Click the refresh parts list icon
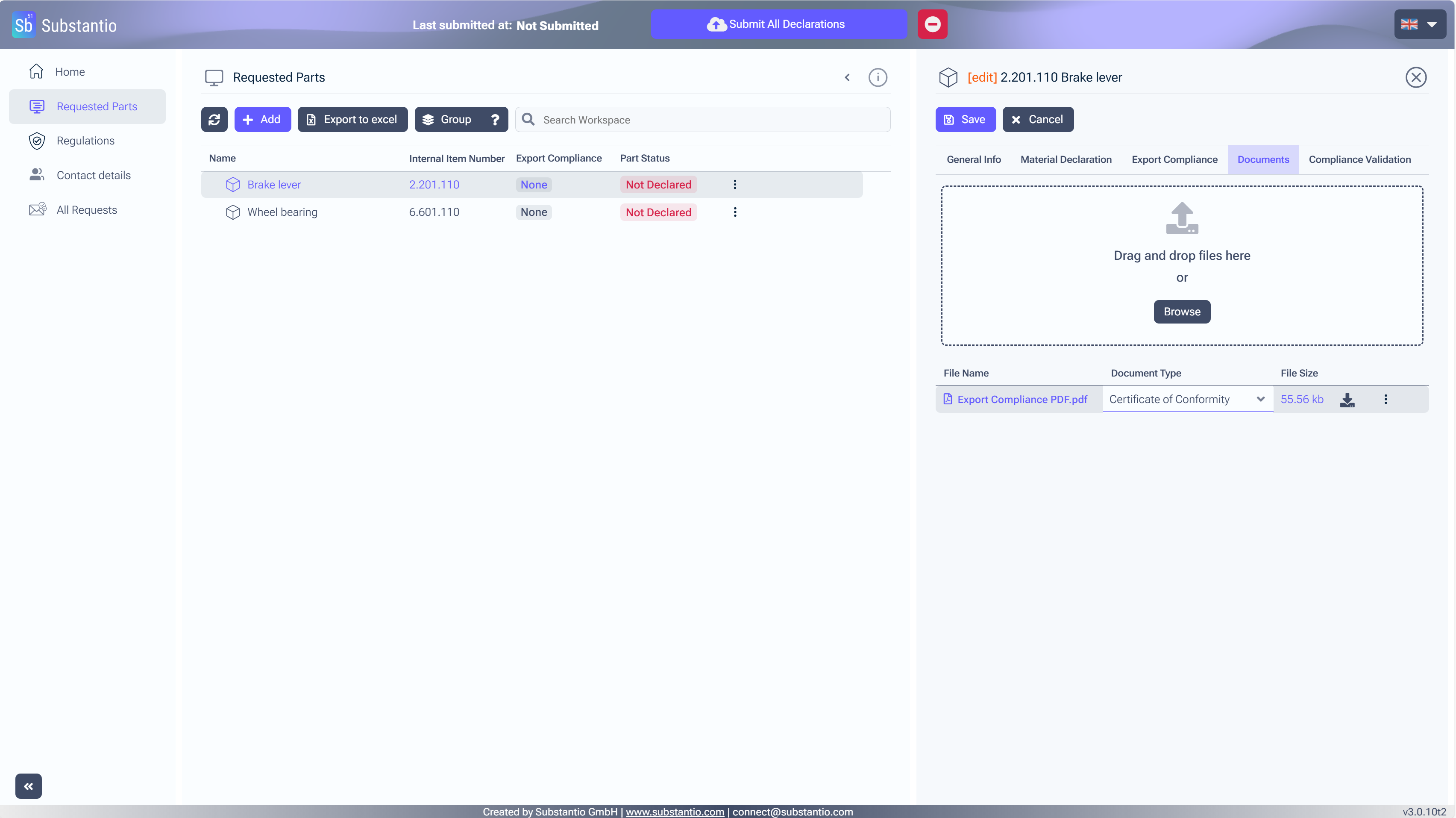1456x818 pixels. (x=214, y=119)
